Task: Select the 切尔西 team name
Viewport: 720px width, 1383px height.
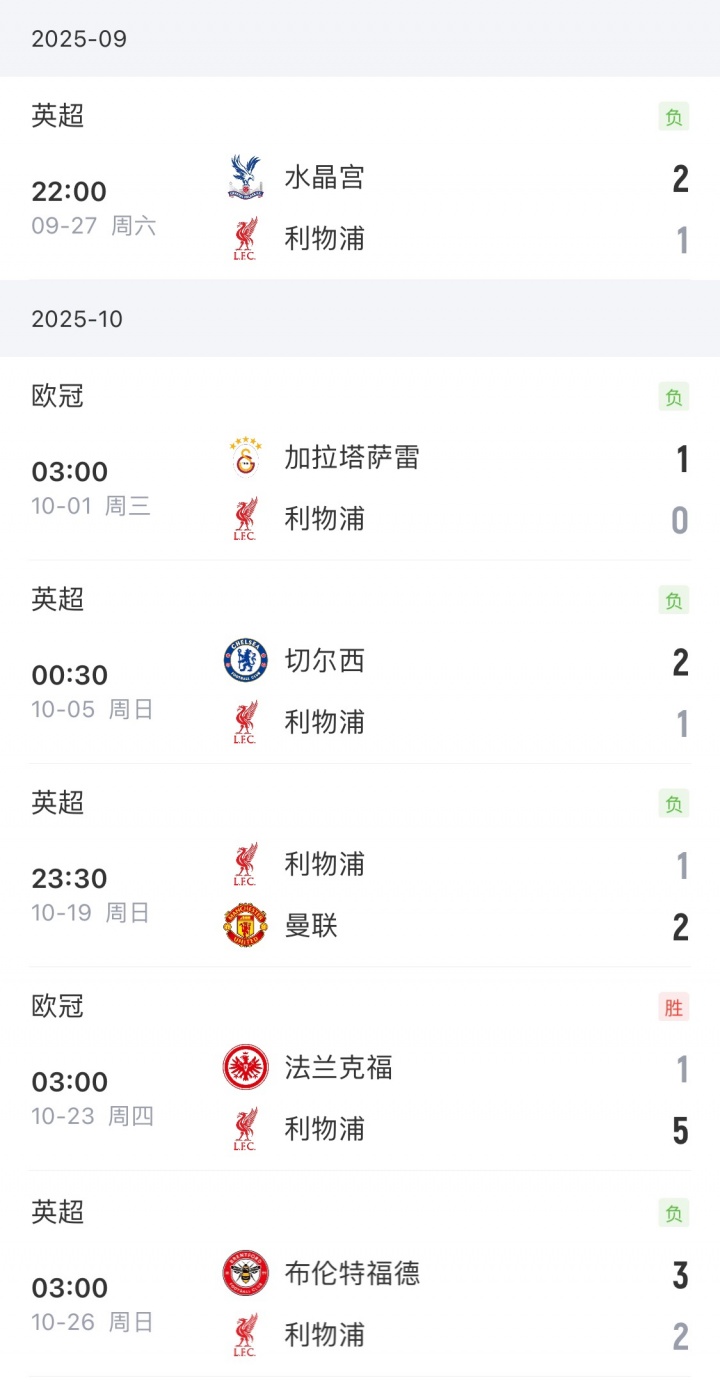Action: tap(324, 661)
